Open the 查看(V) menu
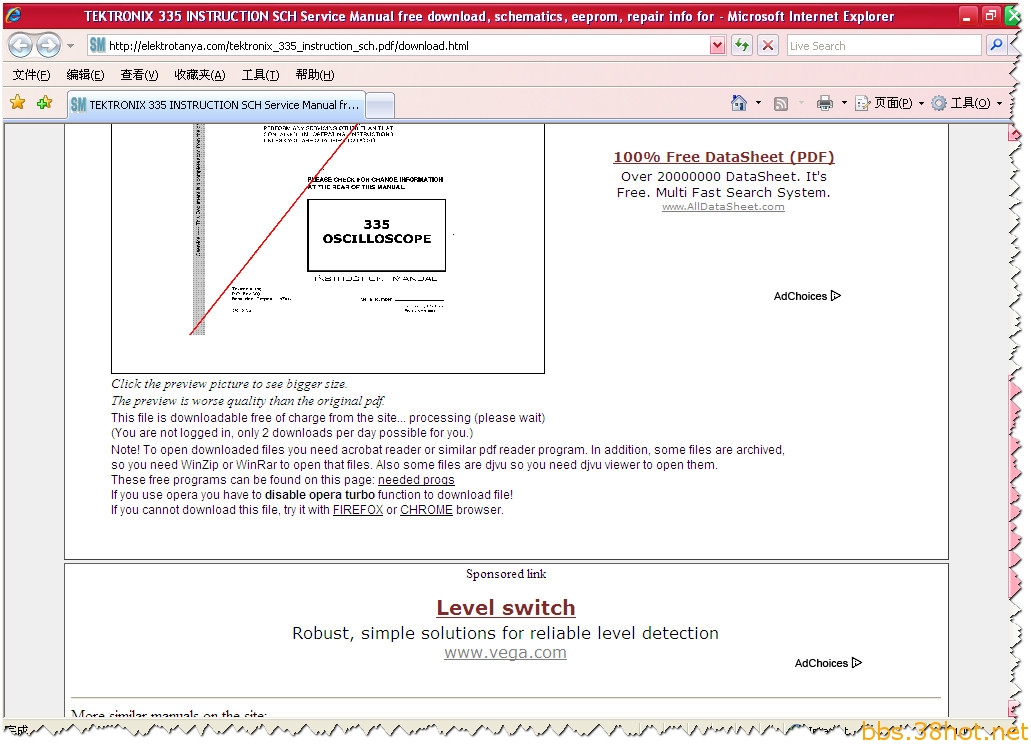Image resolution: width=1031 pixels, height=745 pixels. 139,75
